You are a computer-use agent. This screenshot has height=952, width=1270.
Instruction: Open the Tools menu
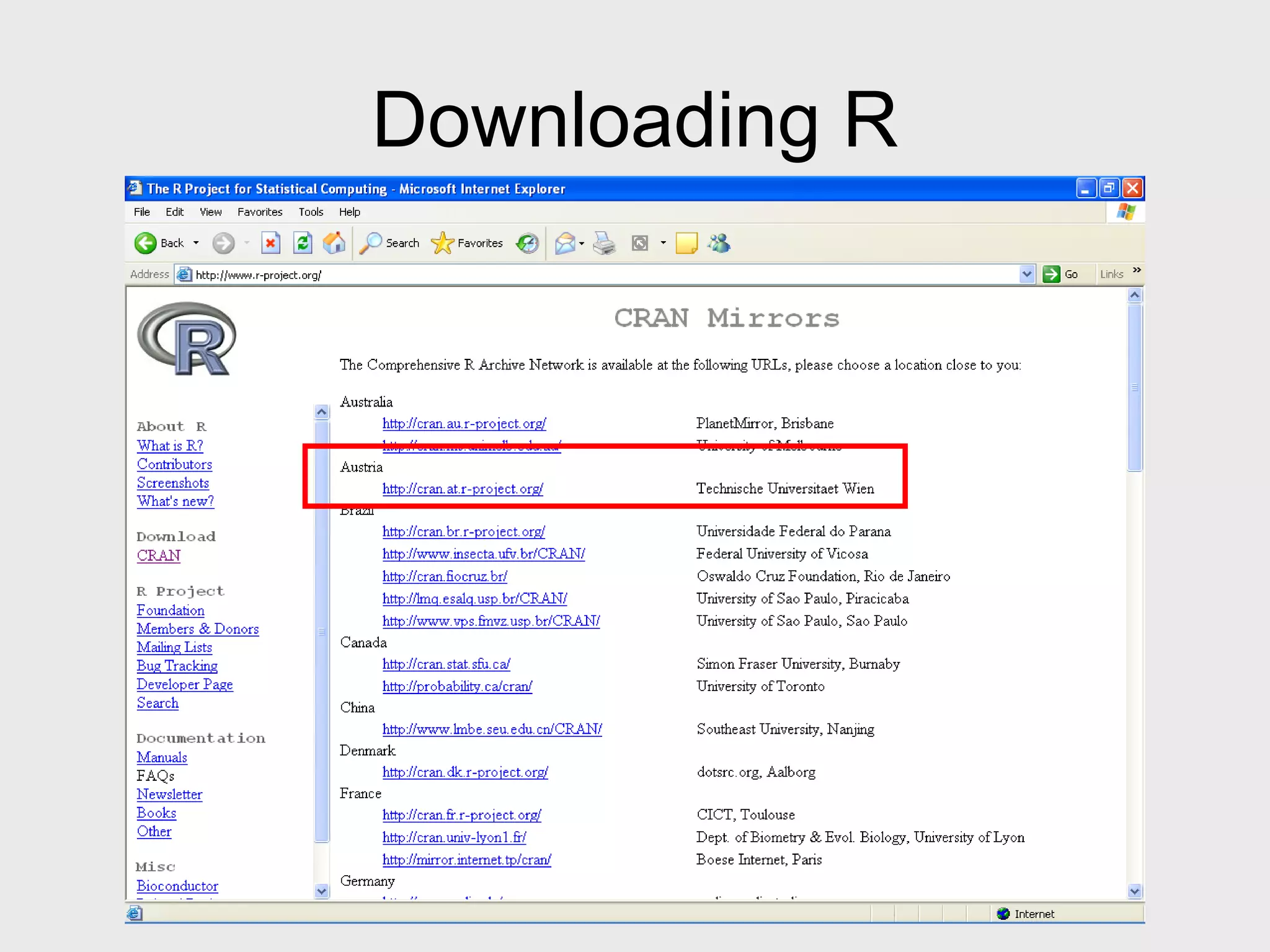(311, 212)
